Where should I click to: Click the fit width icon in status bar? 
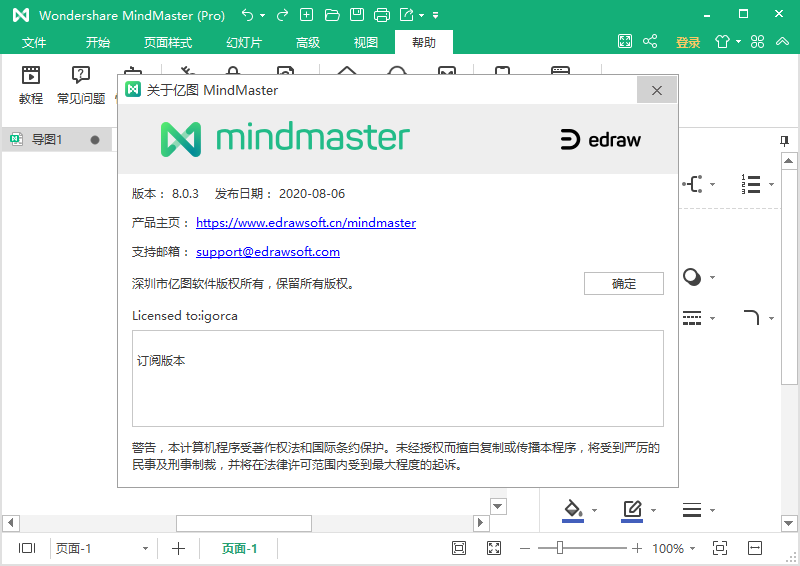[755, 548]
